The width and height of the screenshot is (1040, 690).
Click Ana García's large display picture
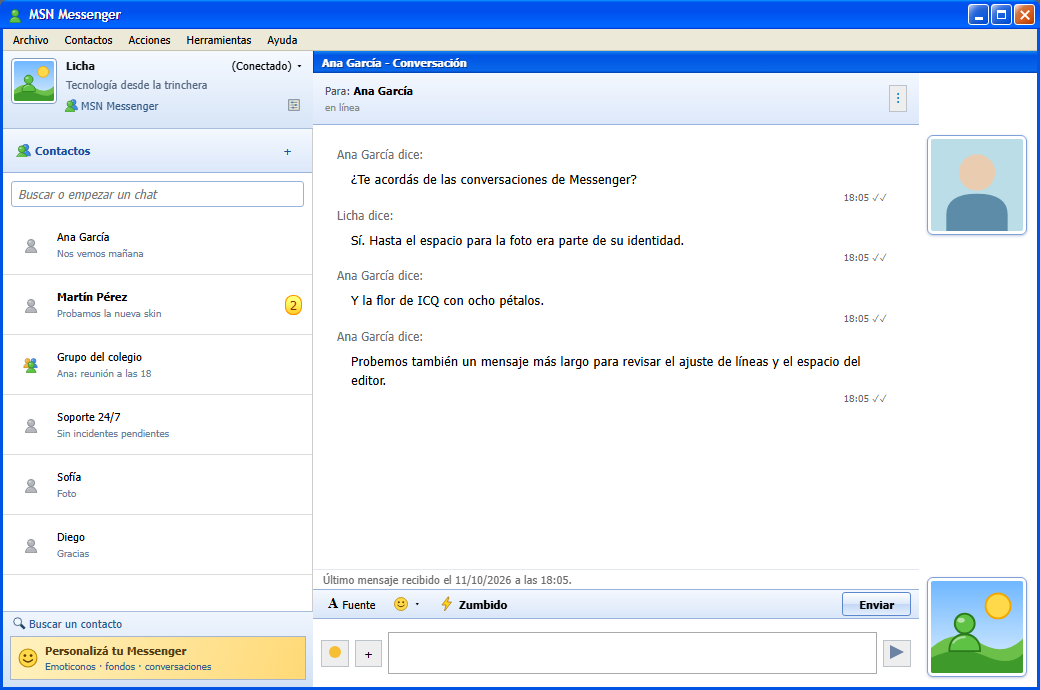[x=976, y=185]
